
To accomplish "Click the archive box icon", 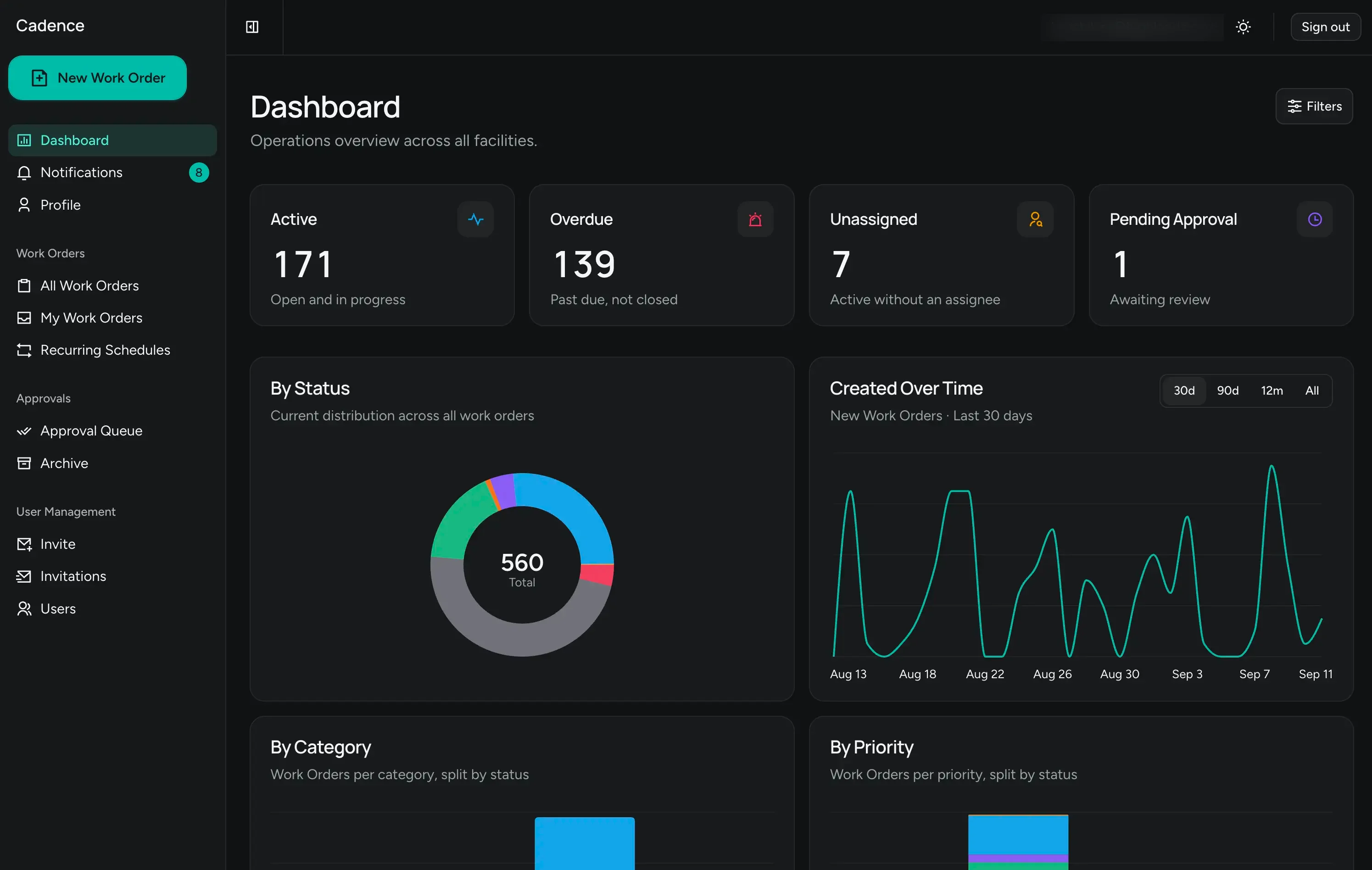I will pos(24,463).
